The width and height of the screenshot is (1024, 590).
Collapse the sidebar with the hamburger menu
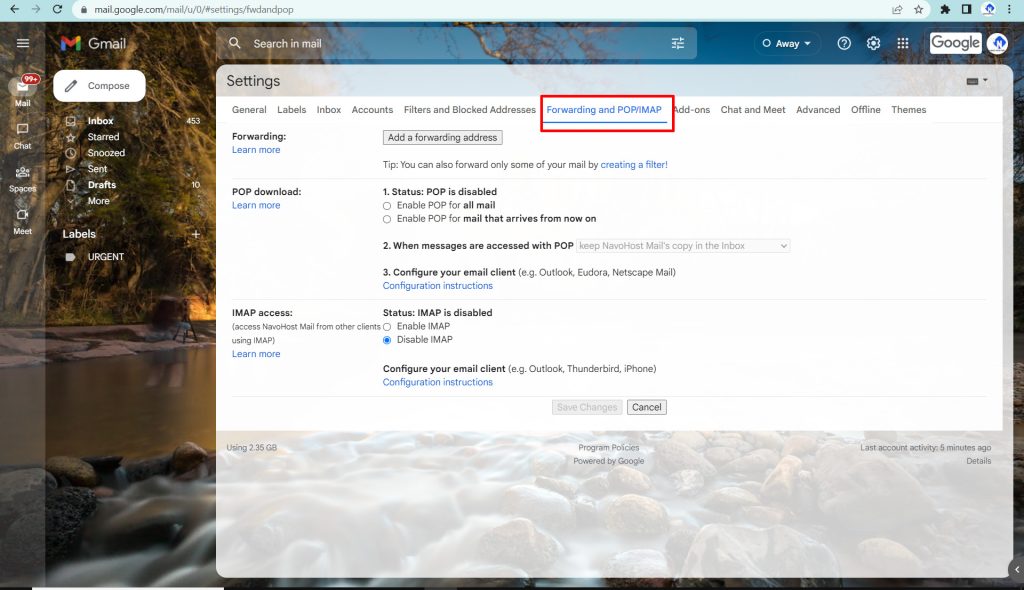point(22,43)
